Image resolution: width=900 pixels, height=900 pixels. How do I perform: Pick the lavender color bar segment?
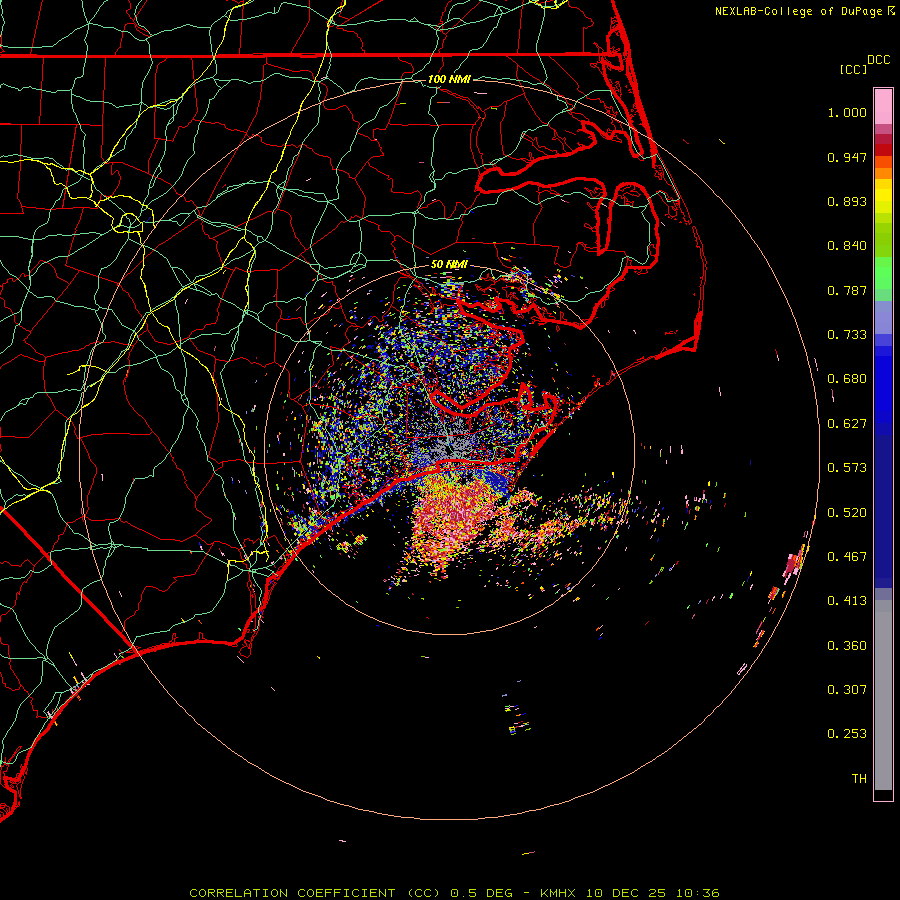click(883, 318)
